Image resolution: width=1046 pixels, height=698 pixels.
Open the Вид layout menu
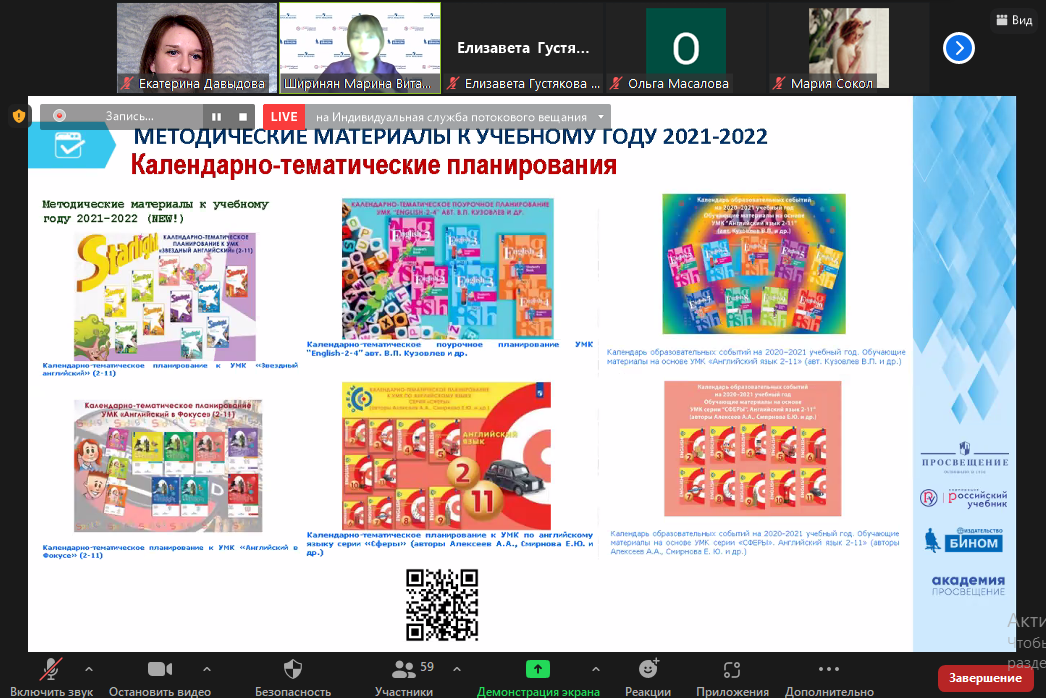click(x=1014, y=20)
